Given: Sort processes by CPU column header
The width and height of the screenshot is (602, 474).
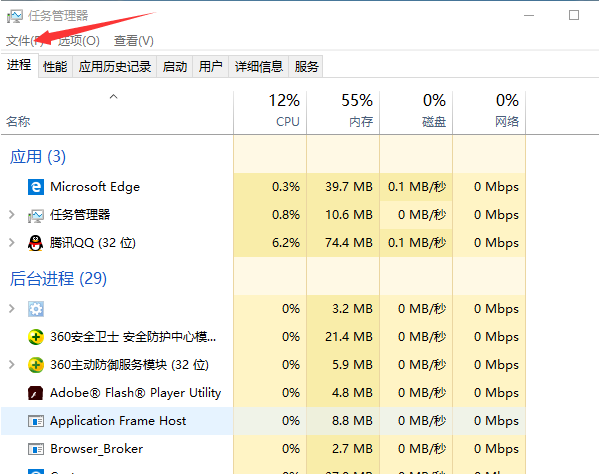Looking at the screenshot, I should [286, 111].
